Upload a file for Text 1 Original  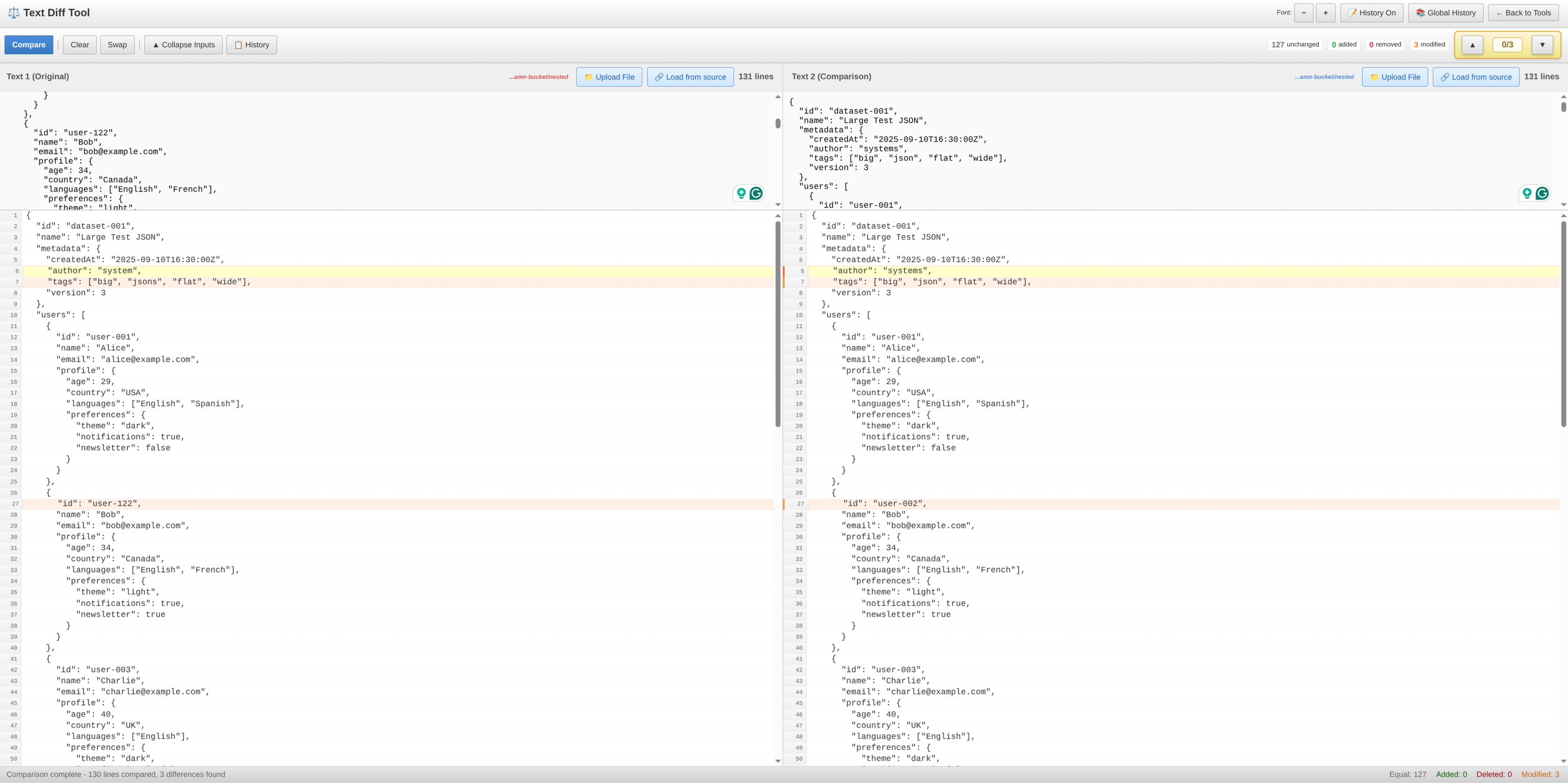pos(609,77)
